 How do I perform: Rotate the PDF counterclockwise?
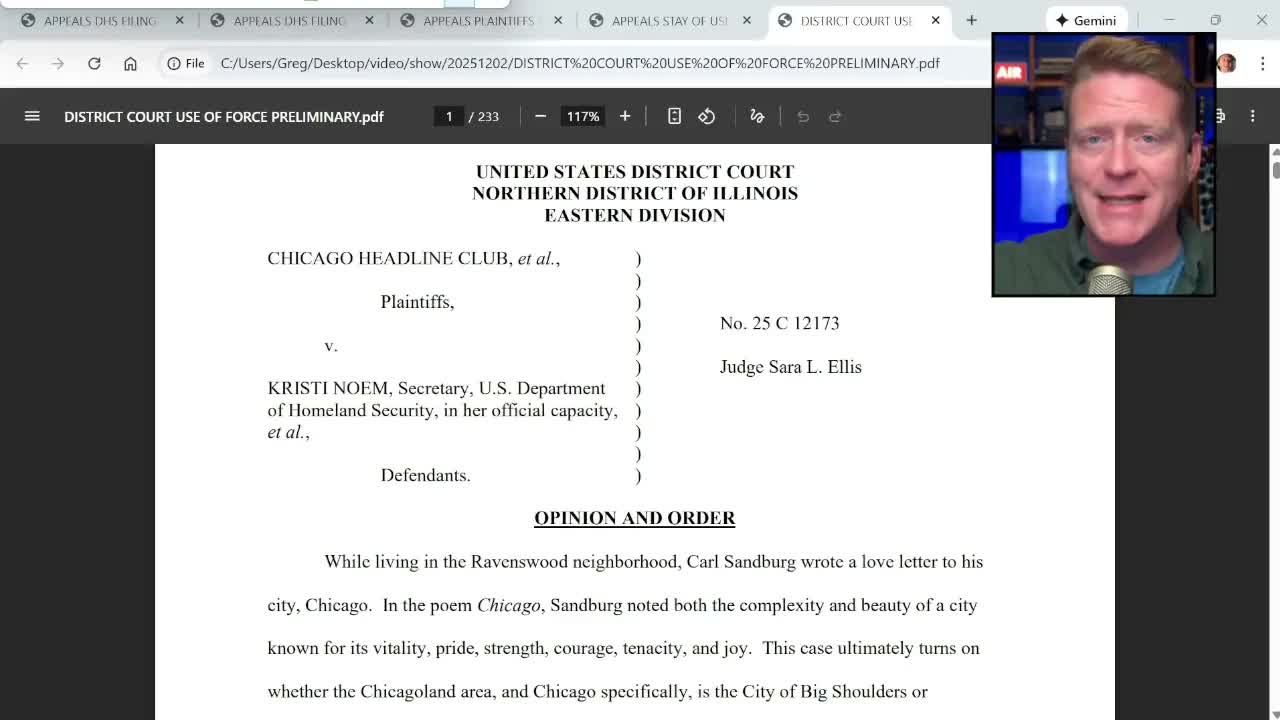coord(707,116)
